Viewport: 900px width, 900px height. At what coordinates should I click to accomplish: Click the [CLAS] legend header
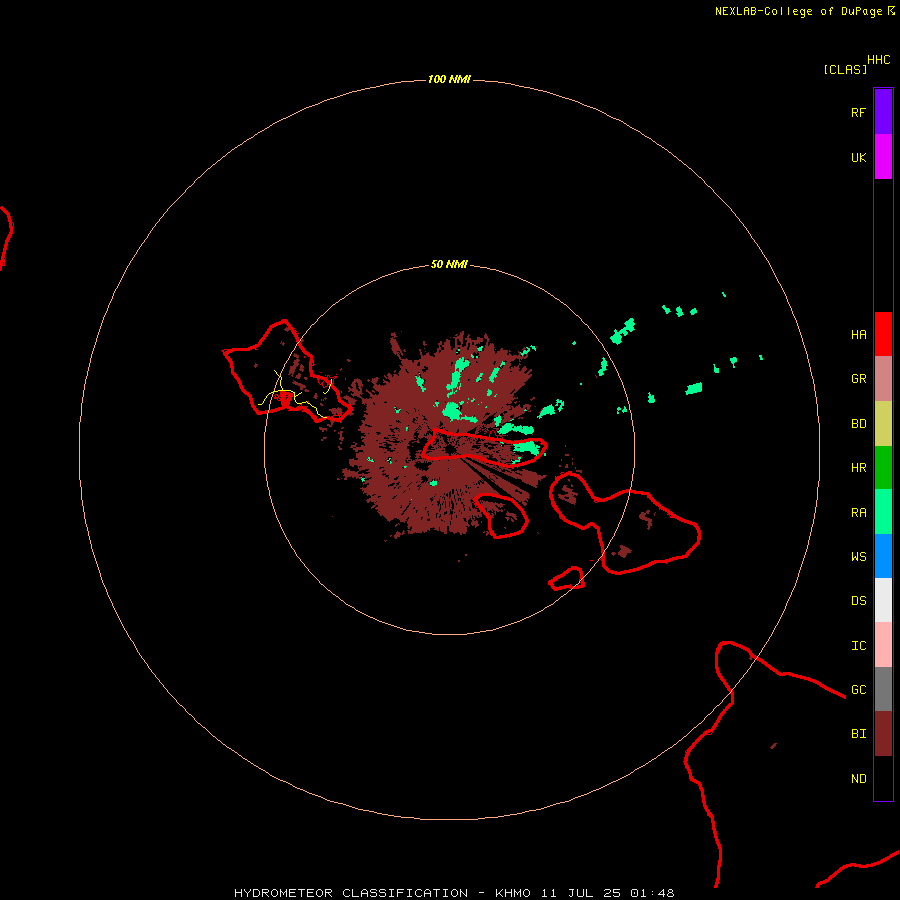[845, 69]
